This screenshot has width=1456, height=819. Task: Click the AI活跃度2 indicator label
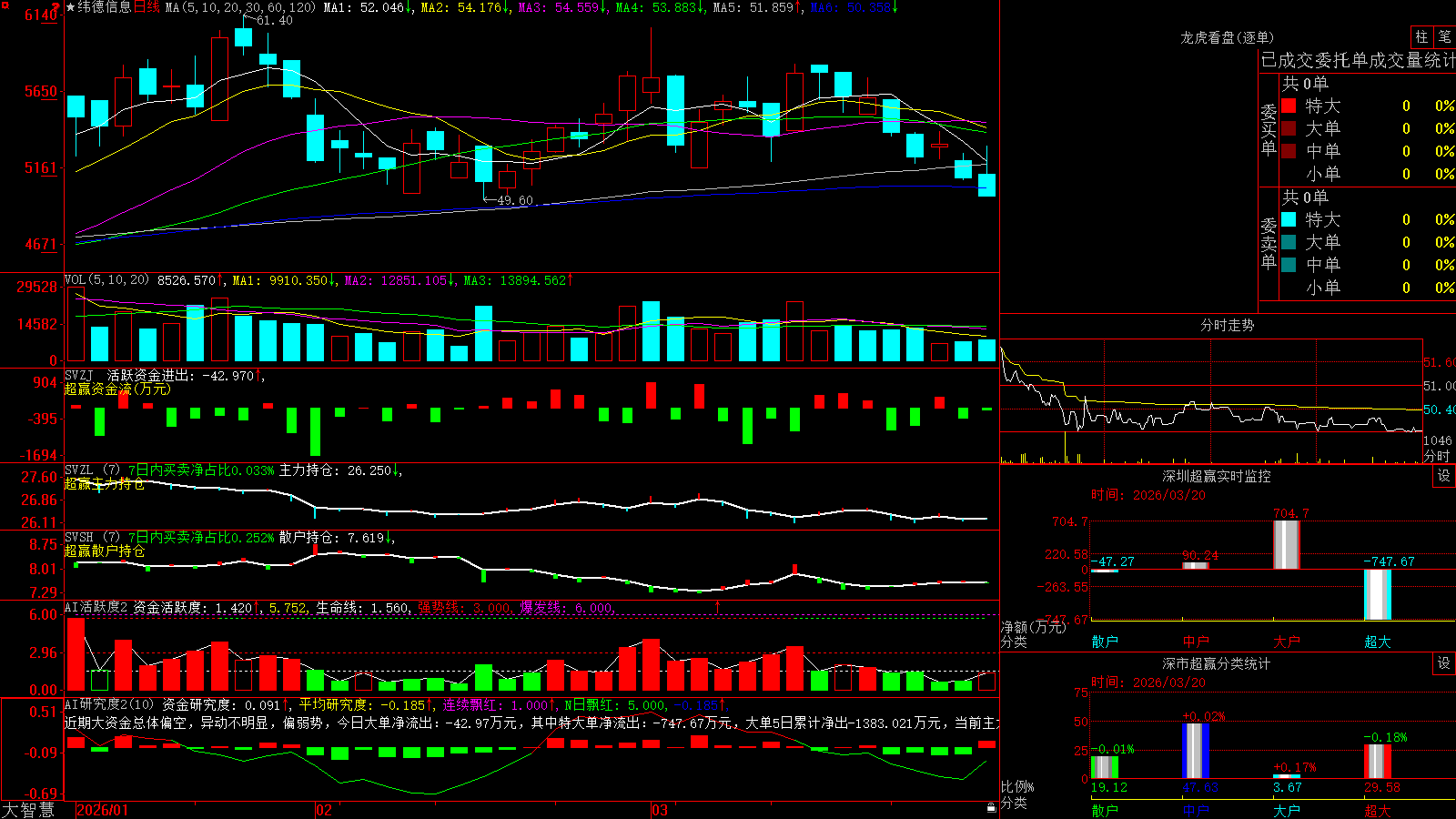(x=96, y=607)
